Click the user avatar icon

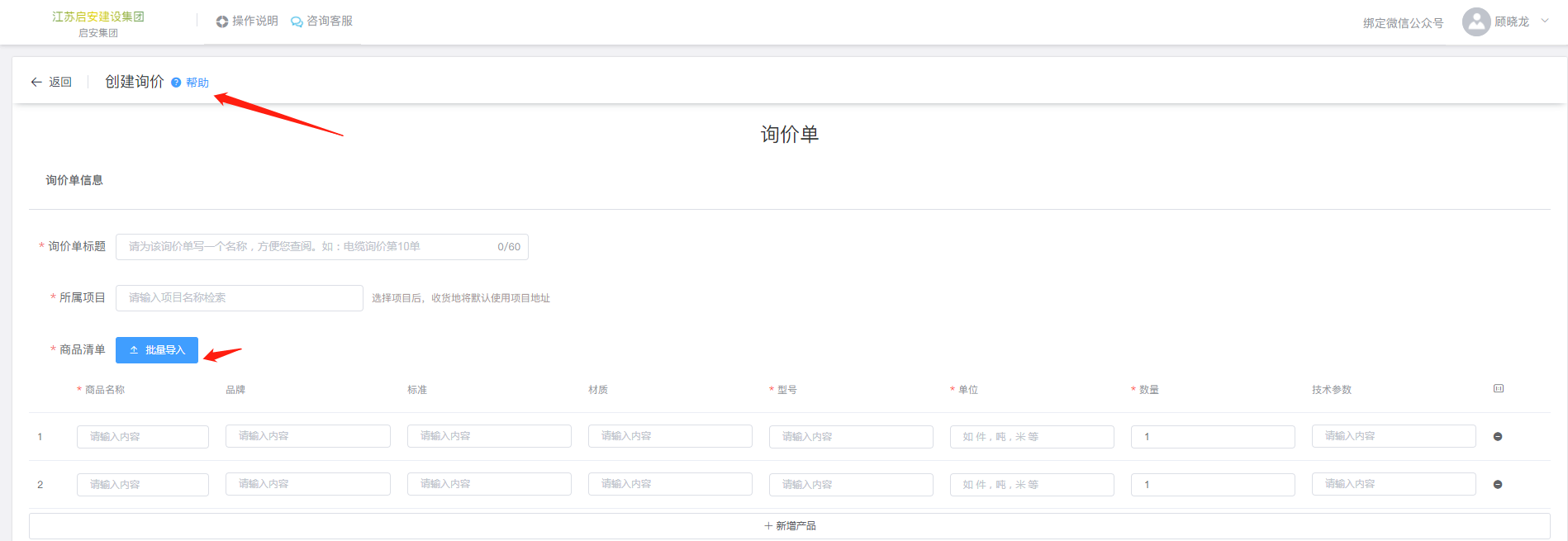click(1475, 22)
